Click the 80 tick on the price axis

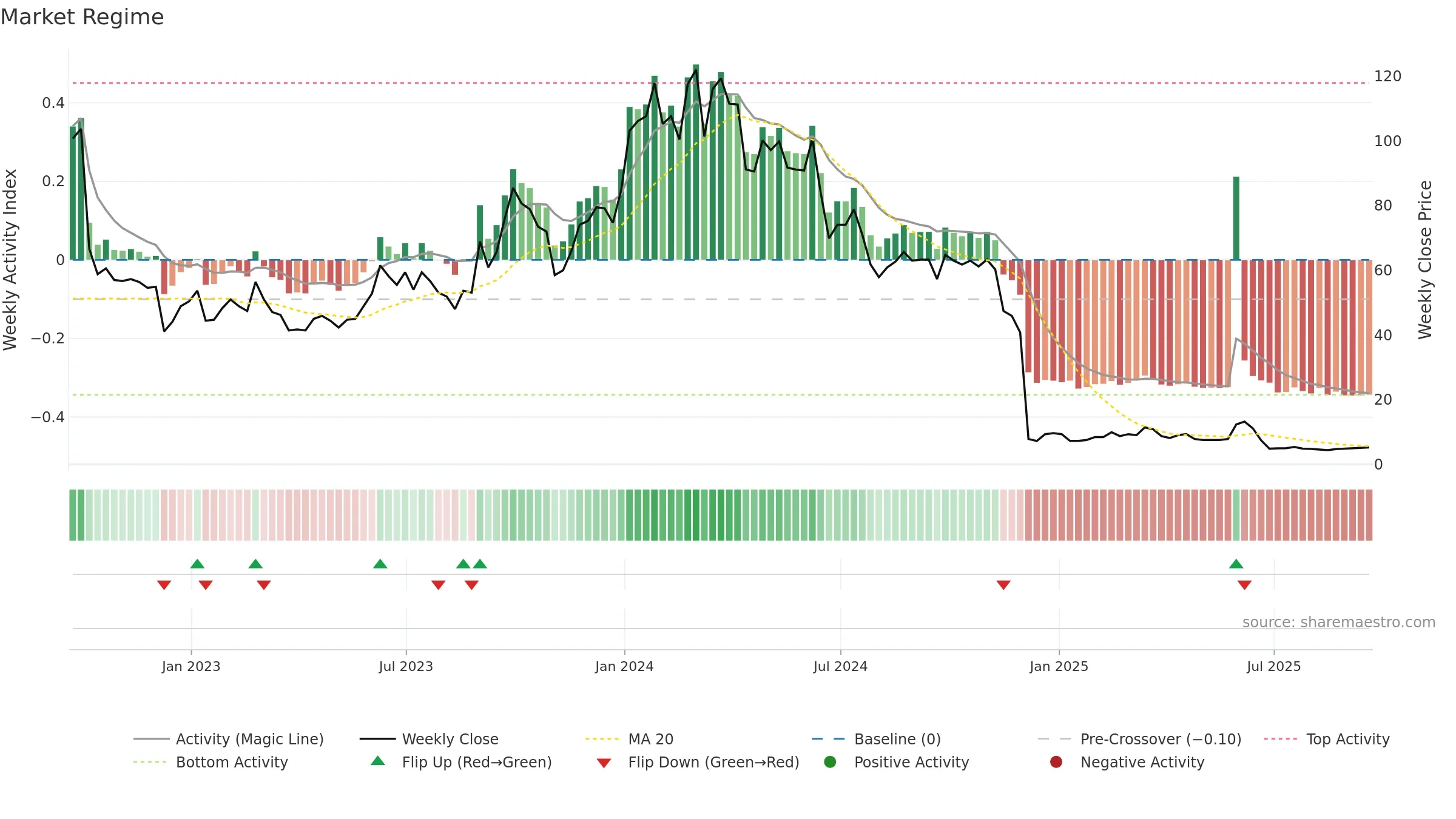click(x=1383, y=206)
